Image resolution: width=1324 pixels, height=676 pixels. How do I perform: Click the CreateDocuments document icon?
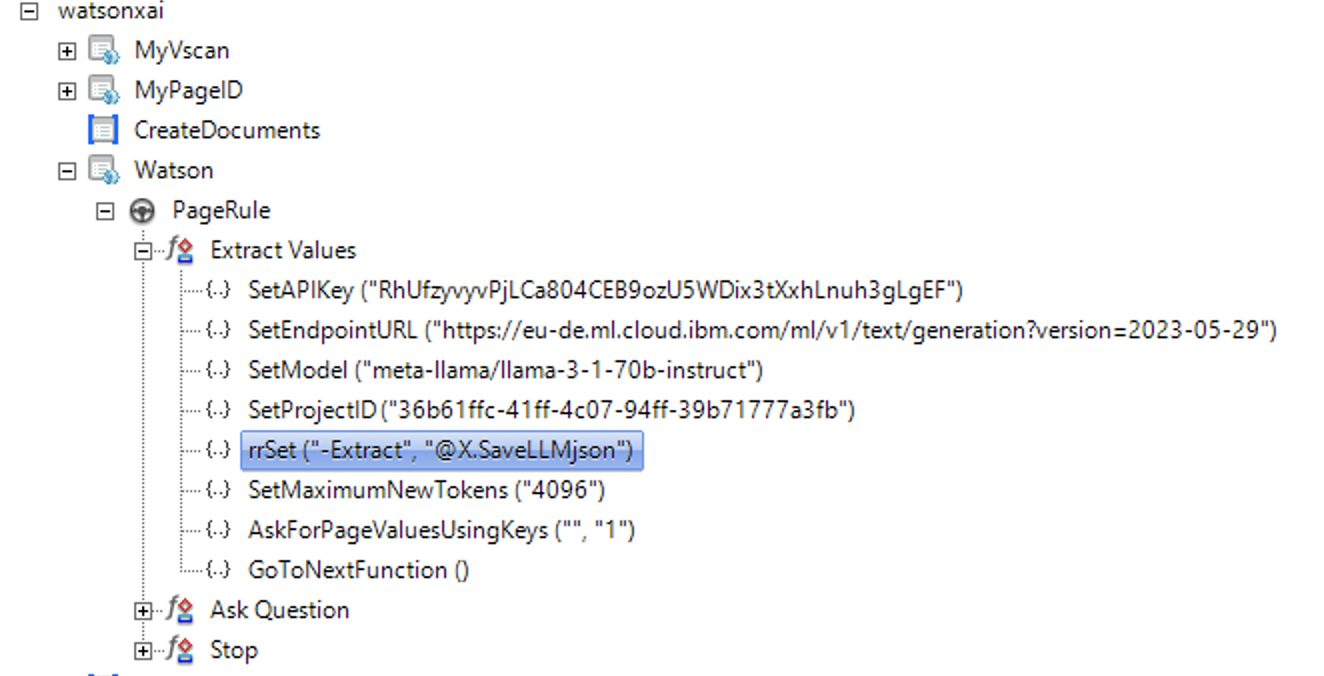[x=103, y=130]
